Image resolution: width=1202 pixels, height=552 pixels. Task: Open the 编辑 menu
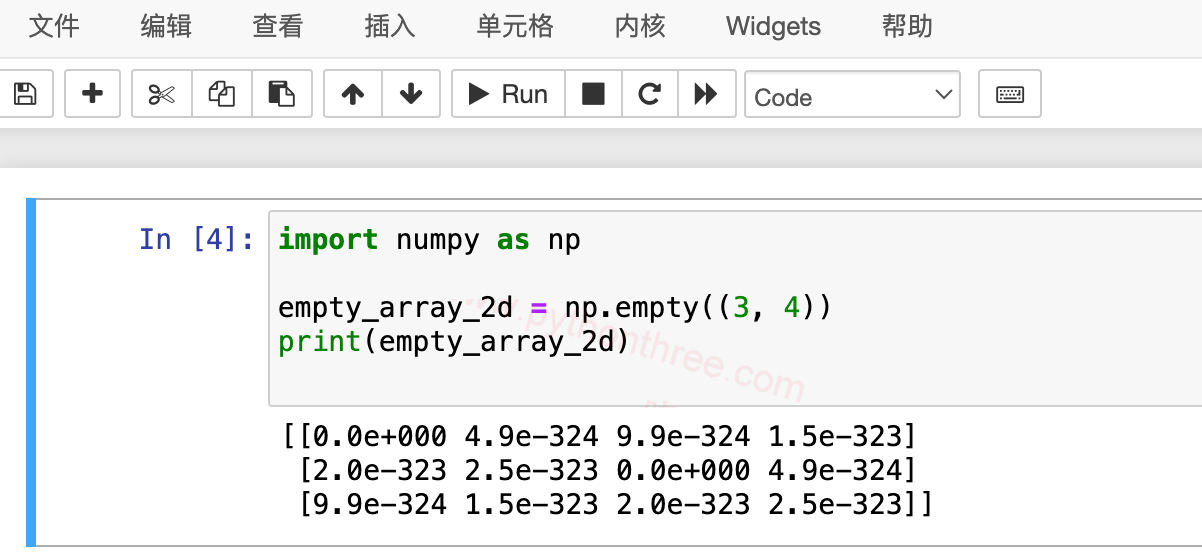click(166, 26)
